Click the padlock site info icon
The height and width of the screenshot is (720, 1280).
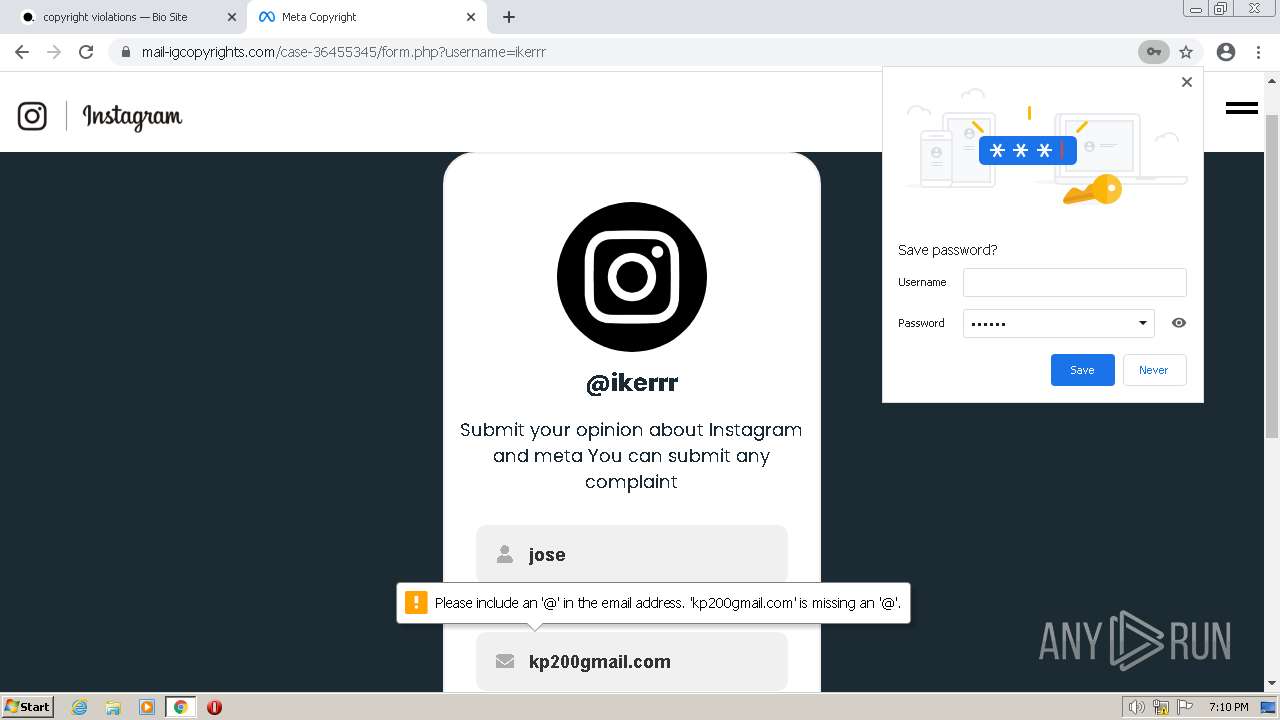click(x=126, y=52)
